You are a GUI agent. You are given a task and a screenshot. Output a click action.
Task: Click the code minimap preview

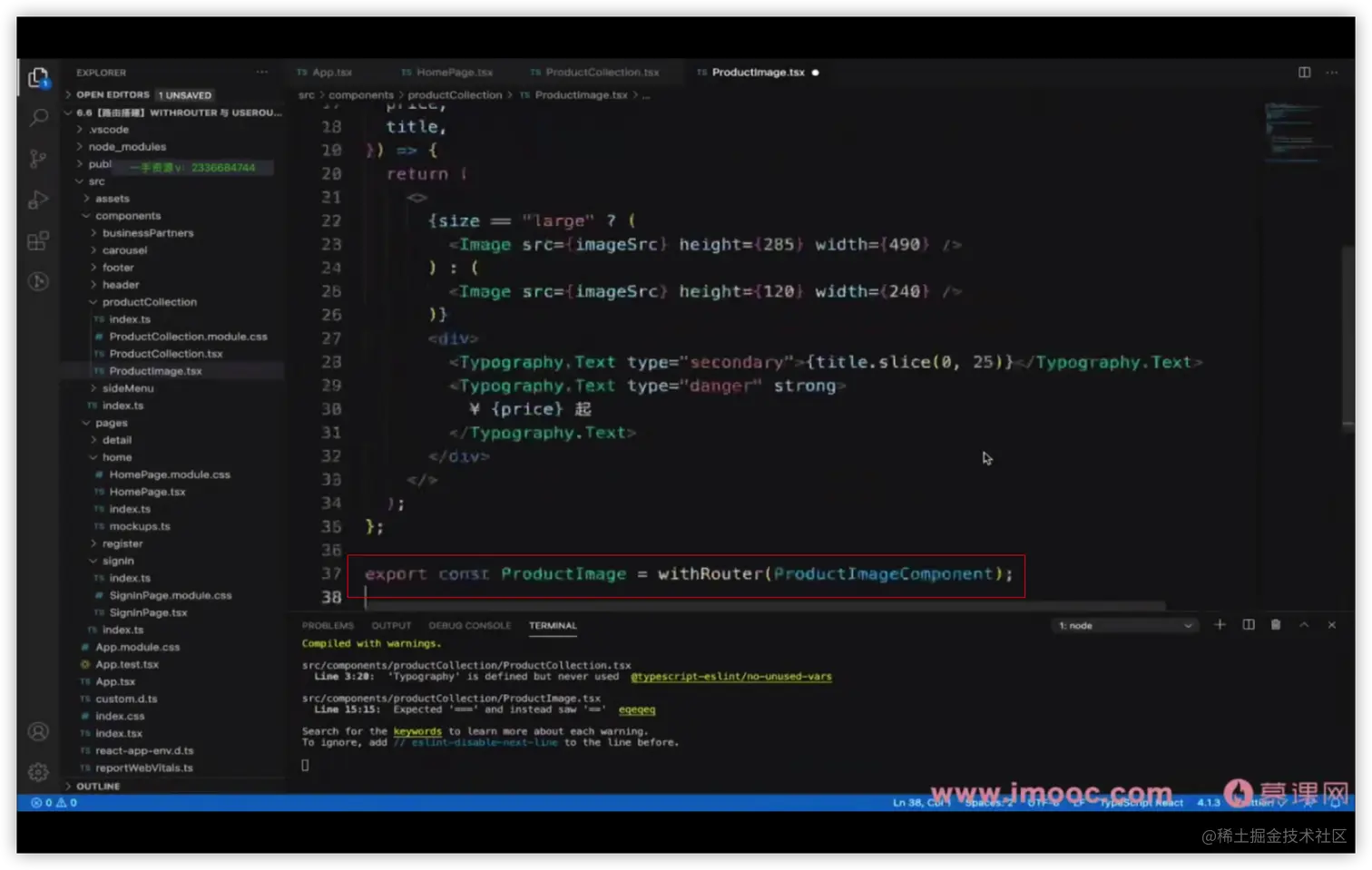click(x=1298, y=132)
